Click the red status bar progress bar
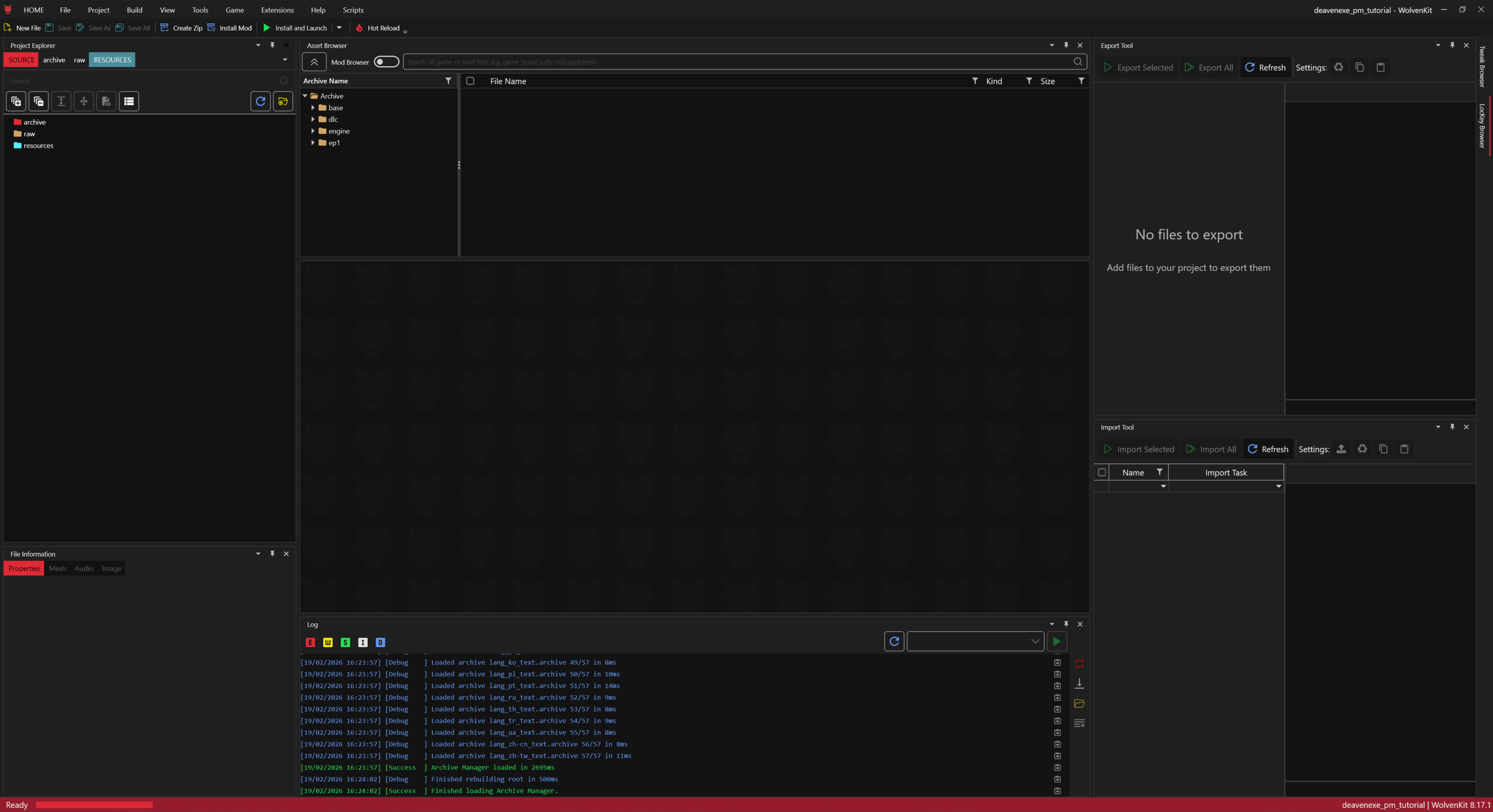 (94, 805)
